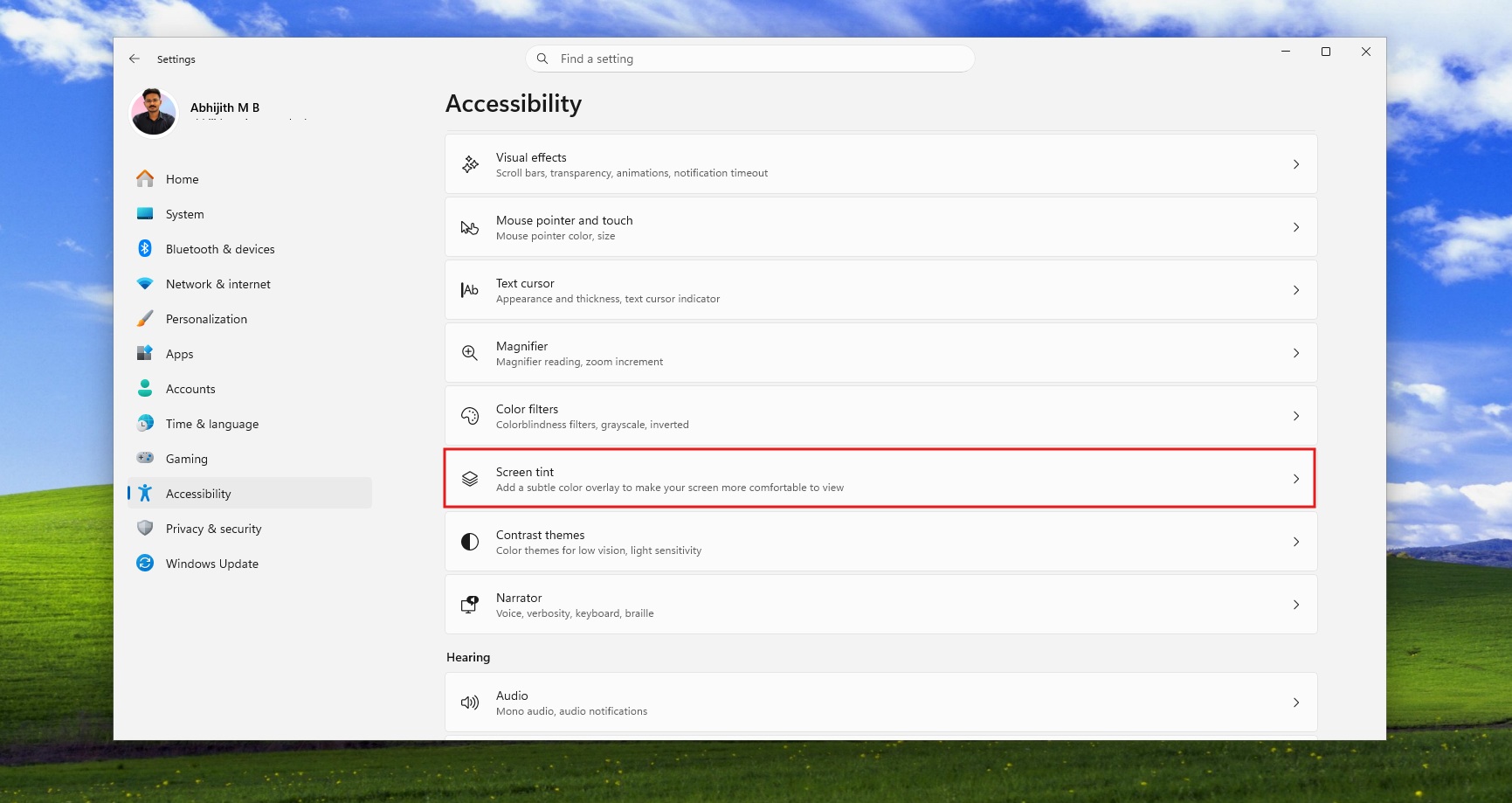
Task: Open the Magnifier settings row
Action: pos(880,352)
